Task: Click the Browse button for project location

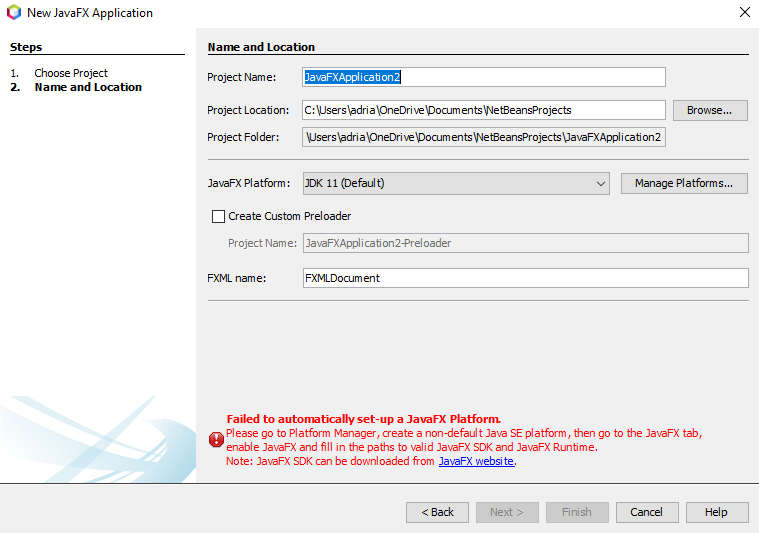Action: [x=710, y=110]
